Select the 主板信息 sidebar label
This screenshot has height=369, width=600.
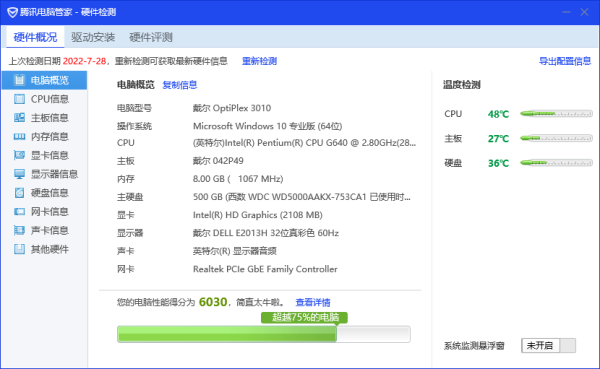[x=50, y=118]
